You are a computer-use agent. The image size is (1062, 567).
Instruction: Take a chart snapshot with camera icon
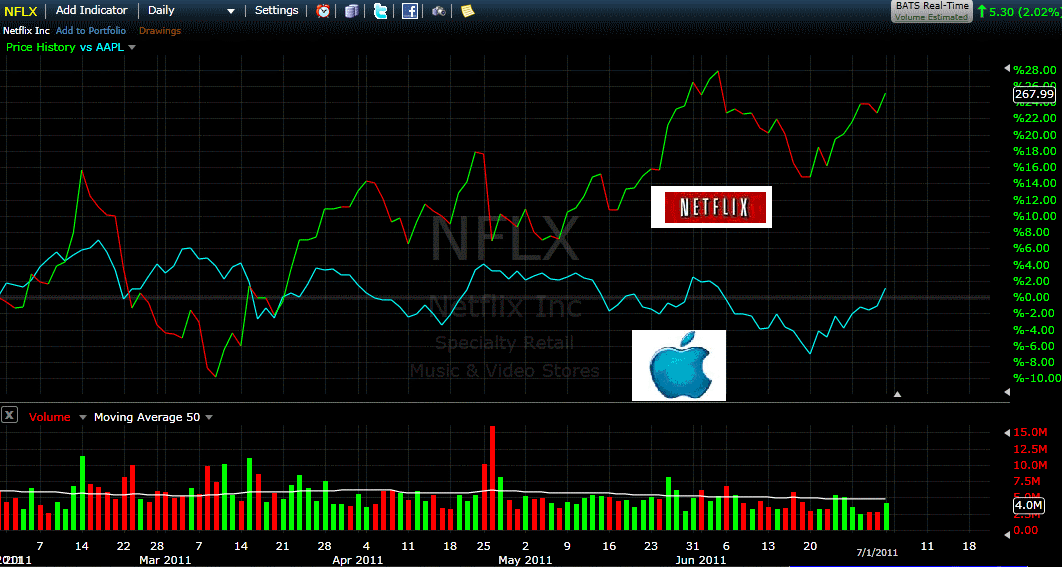[440, 11]
